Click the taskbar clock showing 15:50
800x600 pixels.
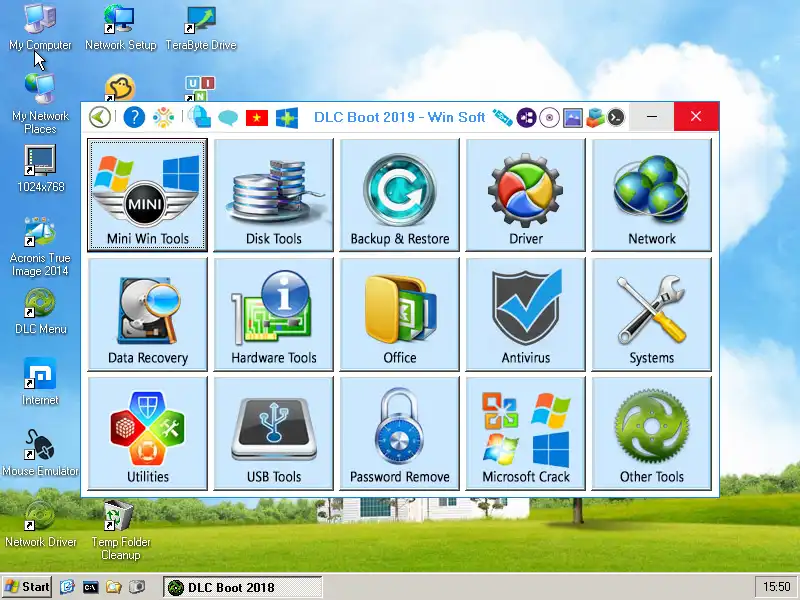776,587
